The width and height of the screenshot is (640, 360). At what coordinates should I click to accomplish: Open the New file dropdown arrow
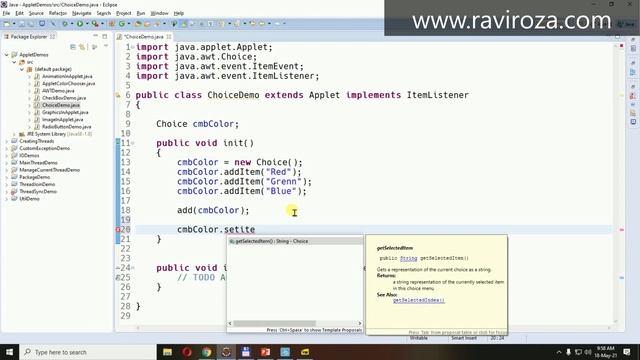14,24
